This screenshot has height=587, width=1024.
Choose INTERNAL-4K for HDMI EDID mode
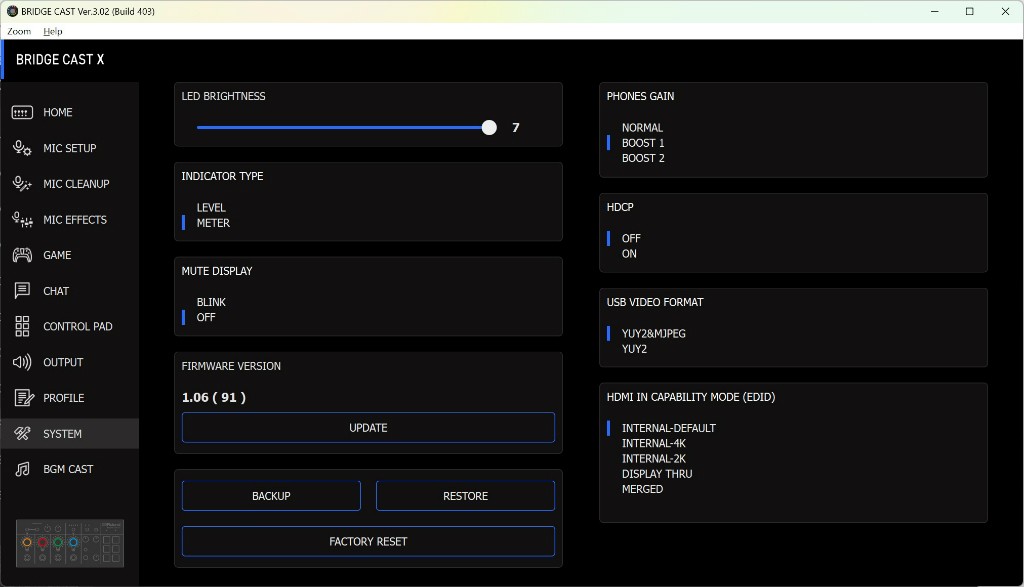[x=655, y=443]
